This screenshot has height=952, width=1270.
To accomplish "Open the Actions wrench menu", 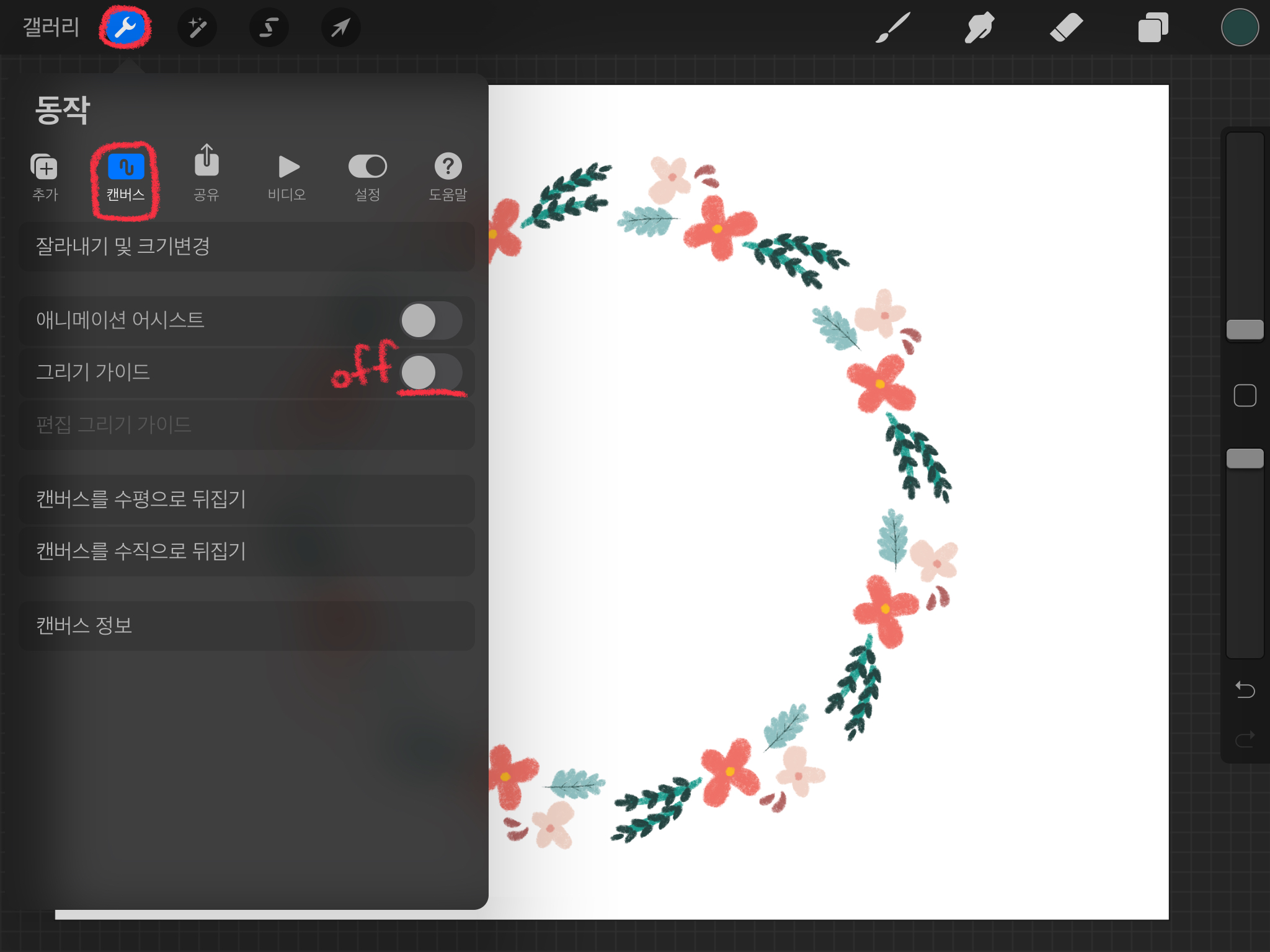I will (x=125, y=27).
